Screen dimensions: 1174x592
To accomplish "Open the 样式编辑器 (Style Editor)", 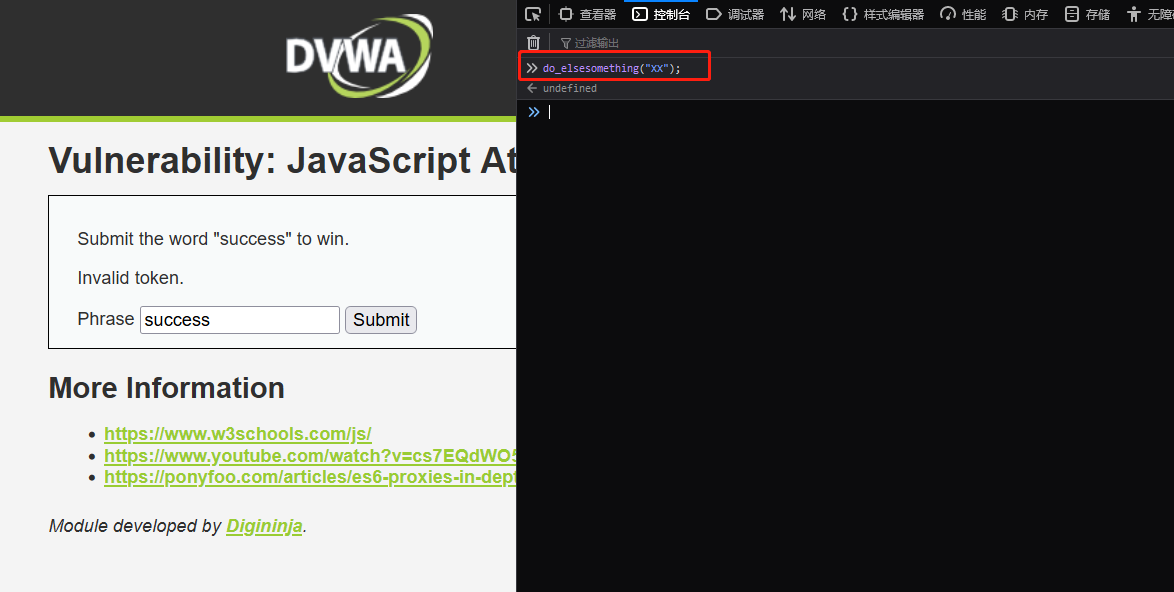I will tap(883, 14).
